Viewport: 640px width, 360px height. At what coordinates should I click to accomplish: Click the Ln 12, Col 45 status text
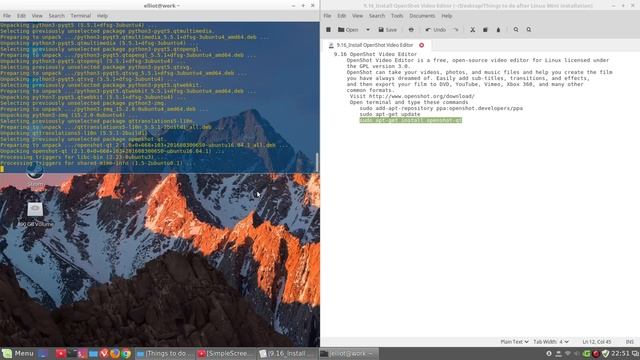click(x=597, y=342)
